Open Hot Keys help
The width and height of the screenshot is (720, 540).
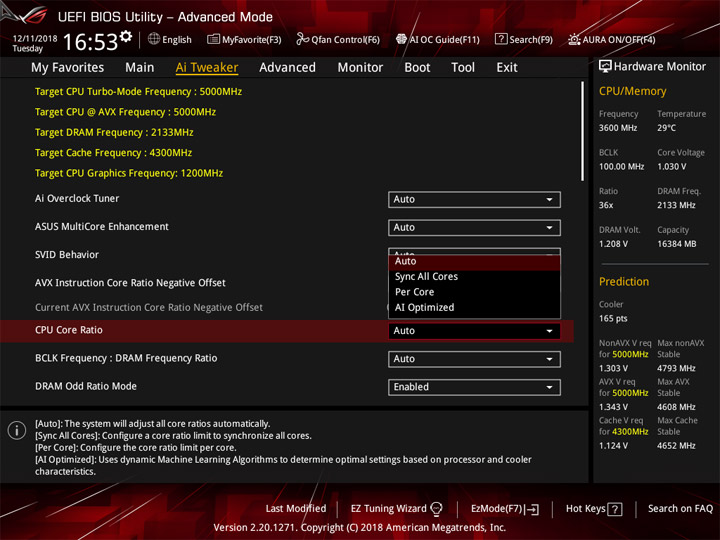(585, 509)
